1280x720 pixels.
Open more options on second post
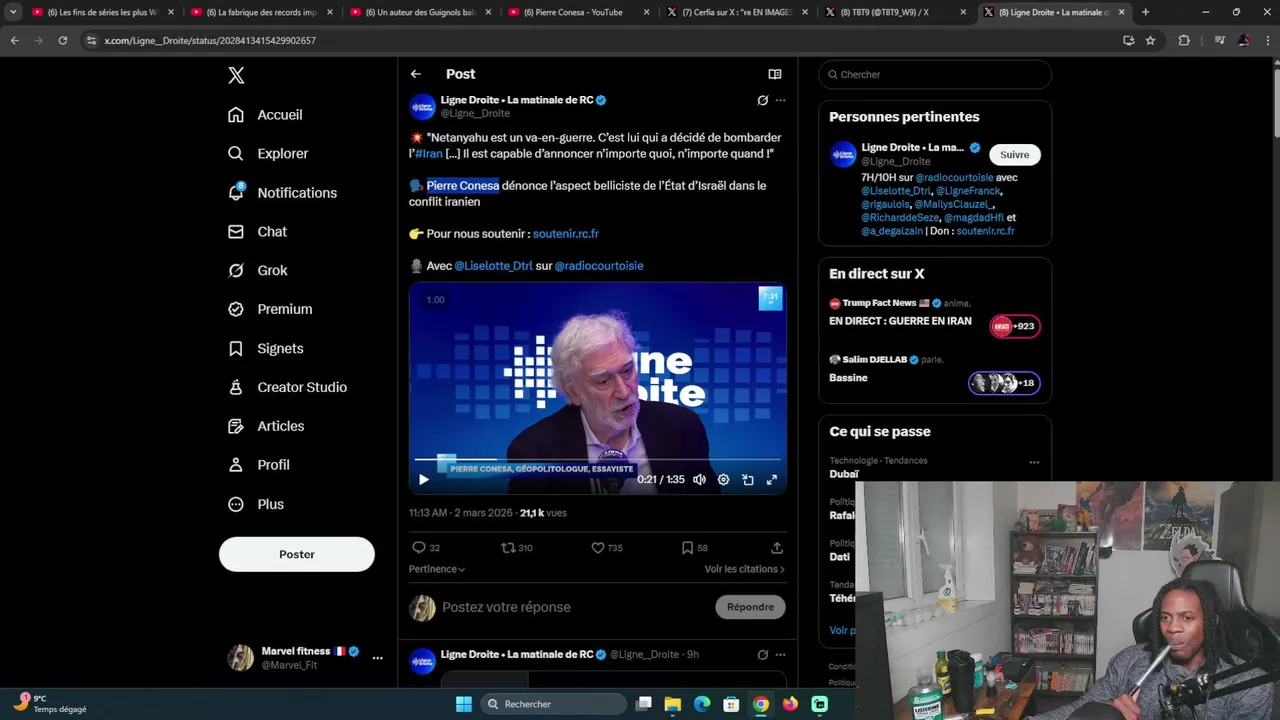781,655
